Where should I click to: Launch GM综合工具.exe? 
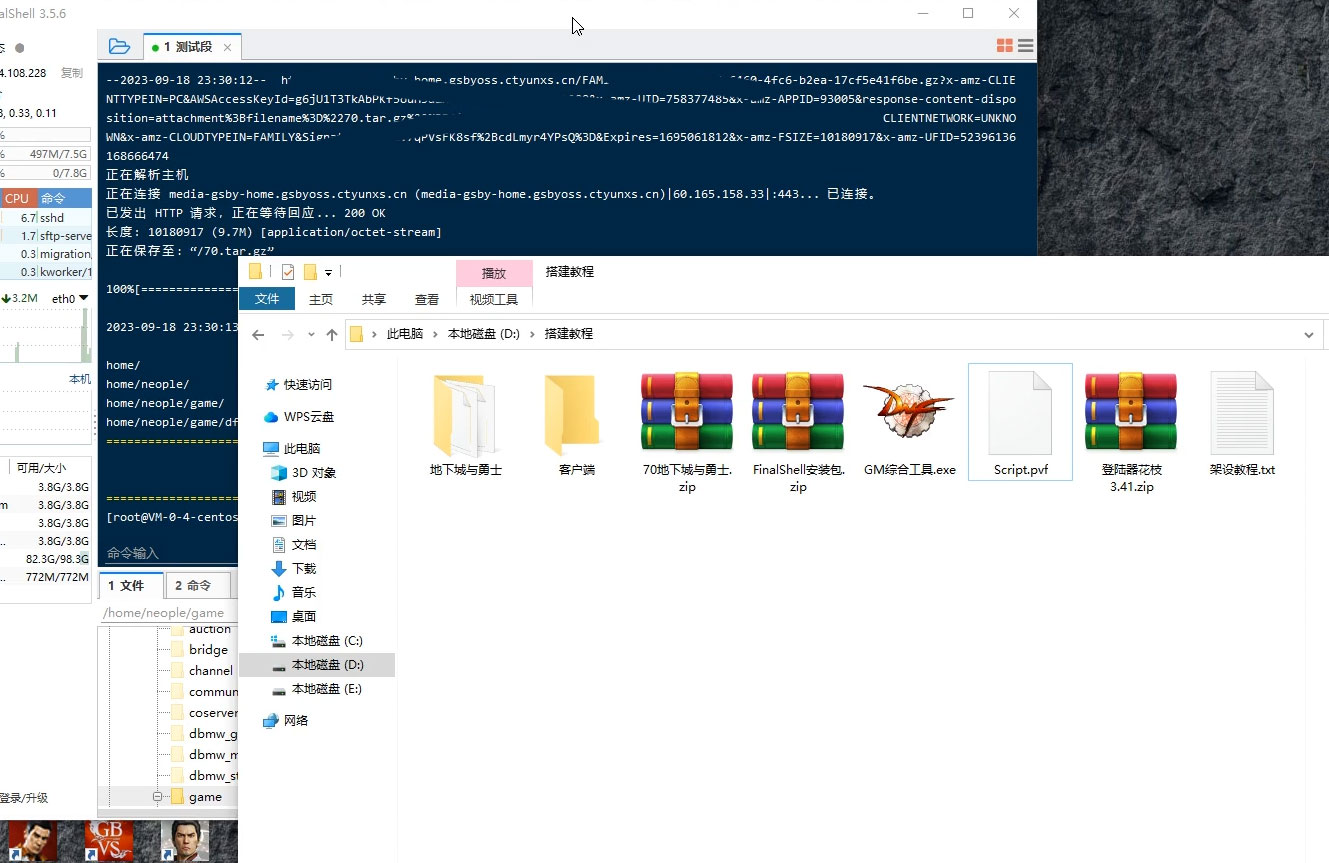pos(908,412)
